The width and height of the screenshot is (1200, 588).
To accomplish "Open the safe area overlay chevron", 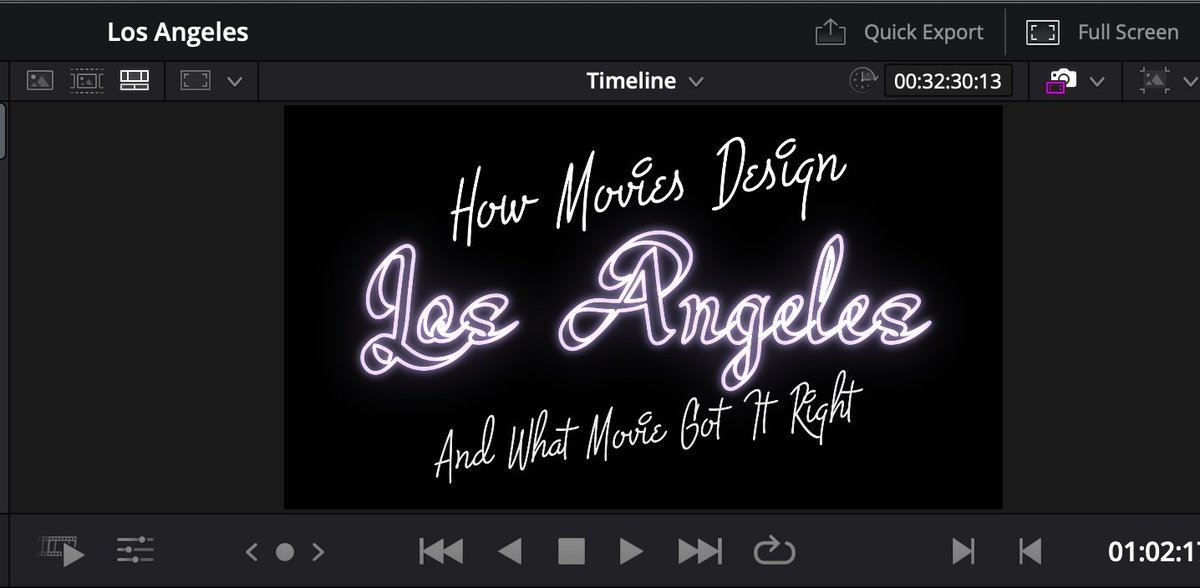I will (1192, 82).
